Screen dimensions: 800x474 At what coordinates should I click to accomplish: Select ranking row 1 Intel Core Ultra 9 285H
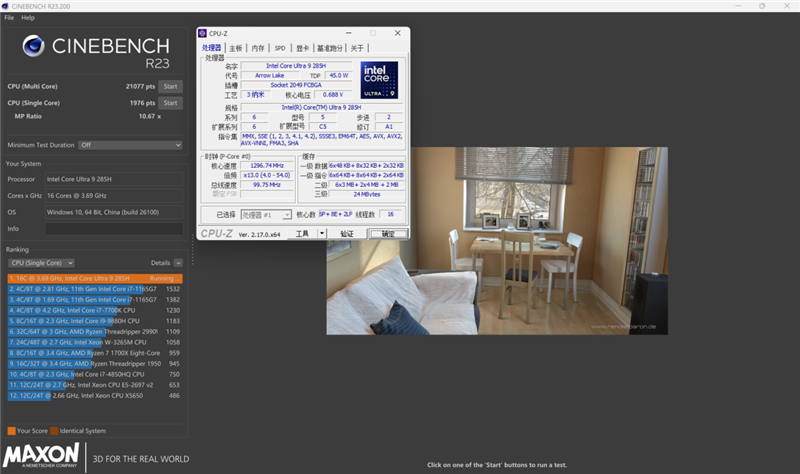click(95, 278)
